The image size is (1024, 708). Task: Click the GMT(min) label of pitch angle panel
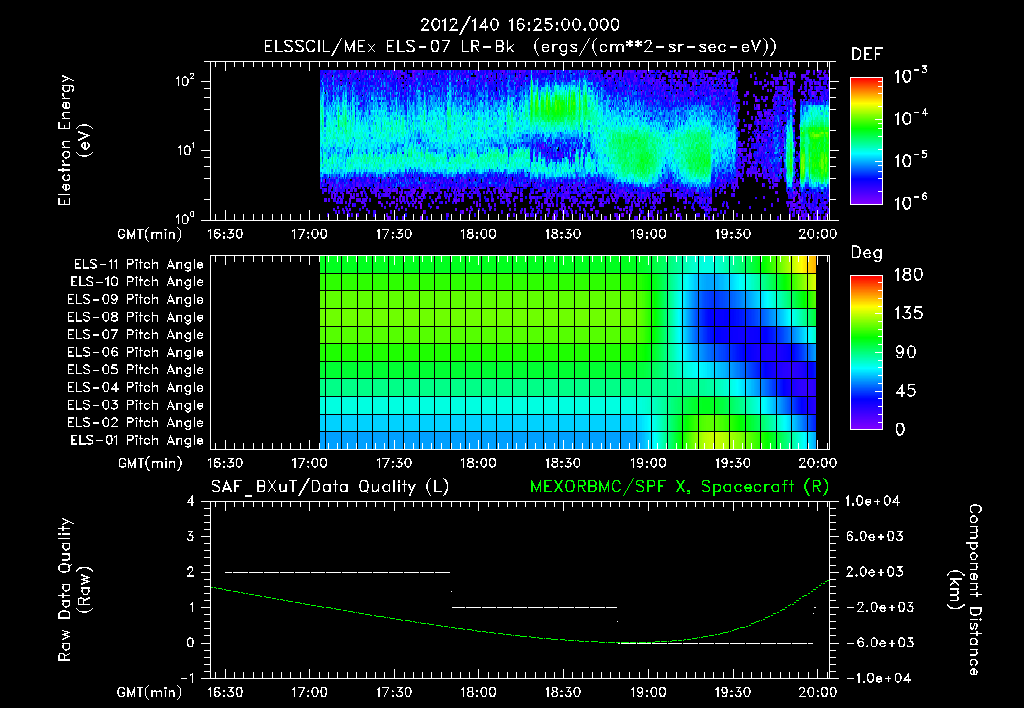[149, 464]
